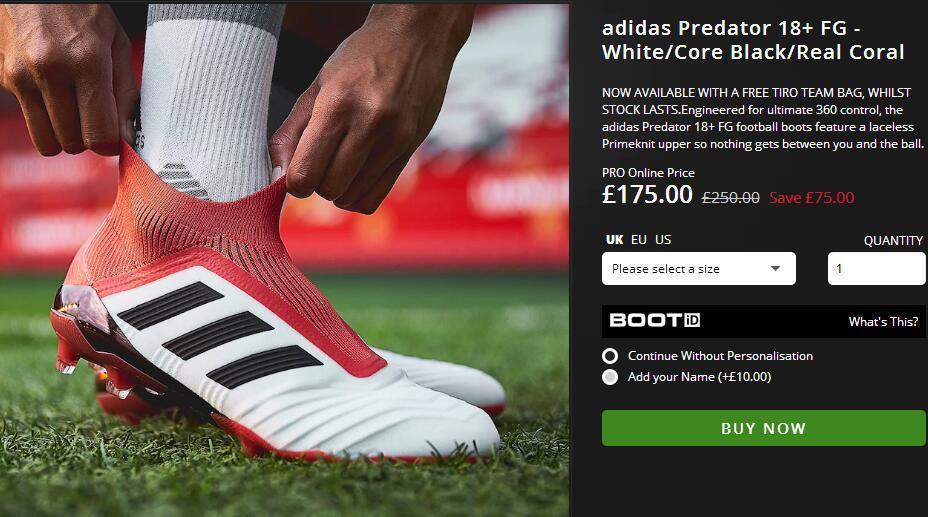Click the Quantity input field

coord(876,269)
